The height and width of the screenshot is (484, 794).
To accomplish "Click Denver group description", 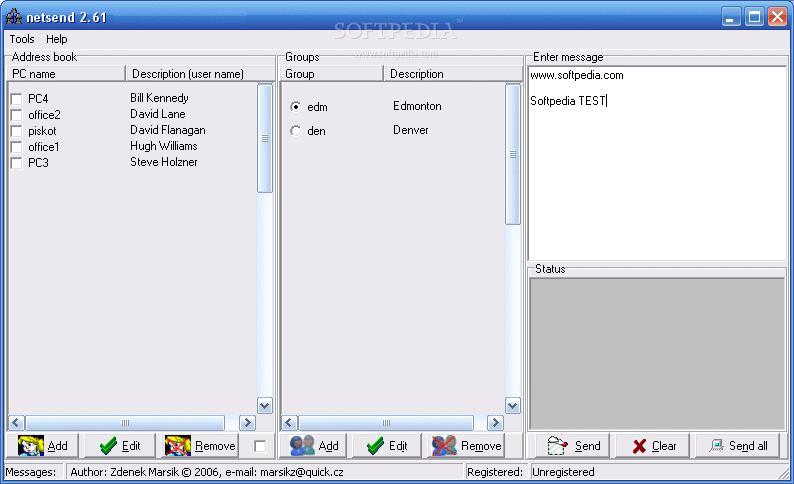I will click(x=411, y=130).
